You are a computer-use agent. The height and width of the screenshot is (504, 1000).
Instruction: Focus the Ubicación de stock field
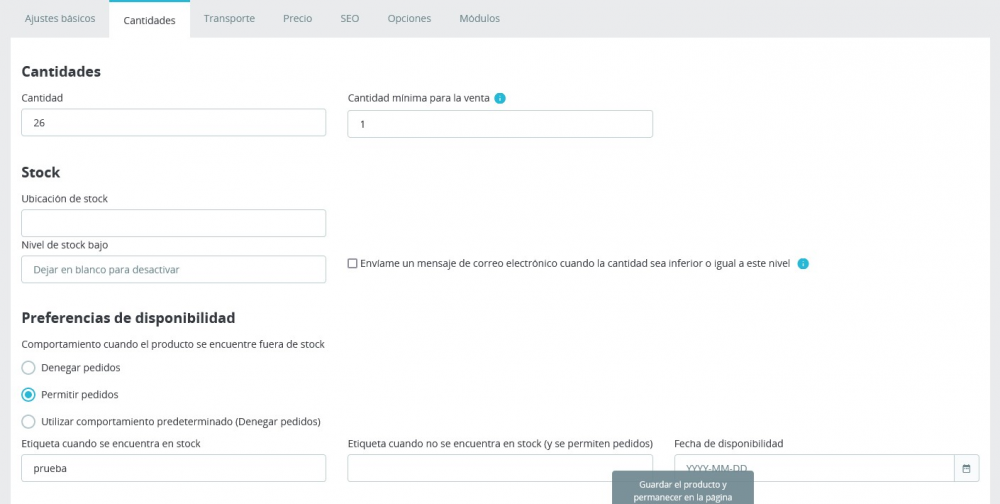[x=173, y=223]
